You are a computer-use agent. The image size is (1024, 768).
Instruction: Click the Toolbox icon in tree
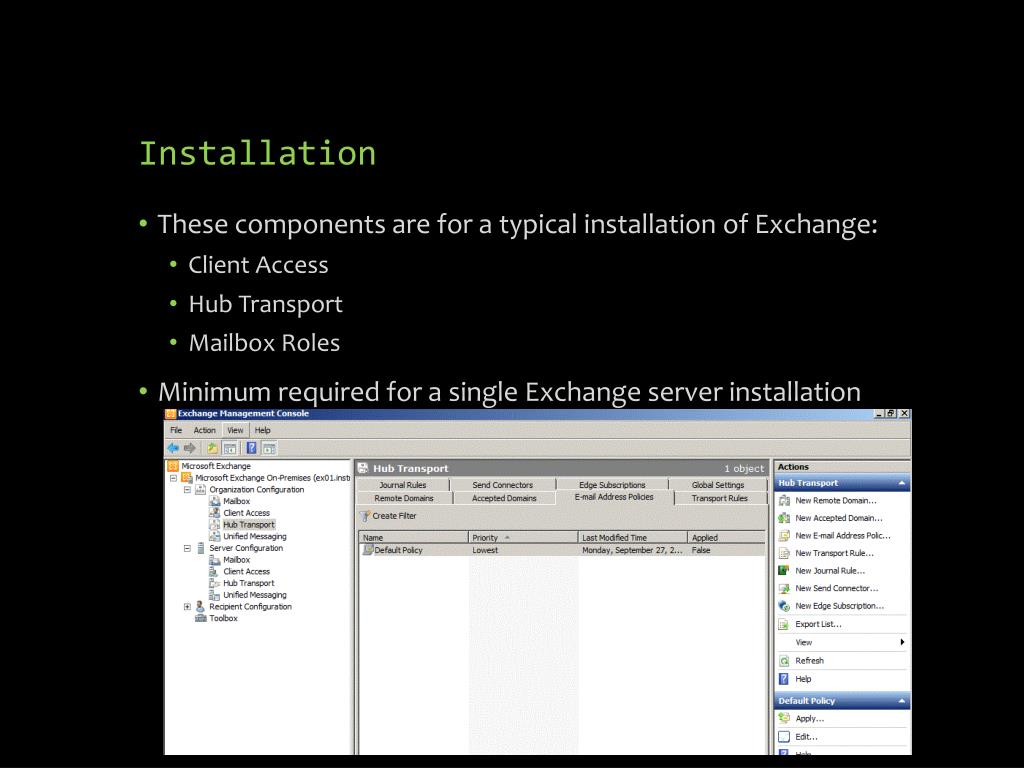[200, 618]
